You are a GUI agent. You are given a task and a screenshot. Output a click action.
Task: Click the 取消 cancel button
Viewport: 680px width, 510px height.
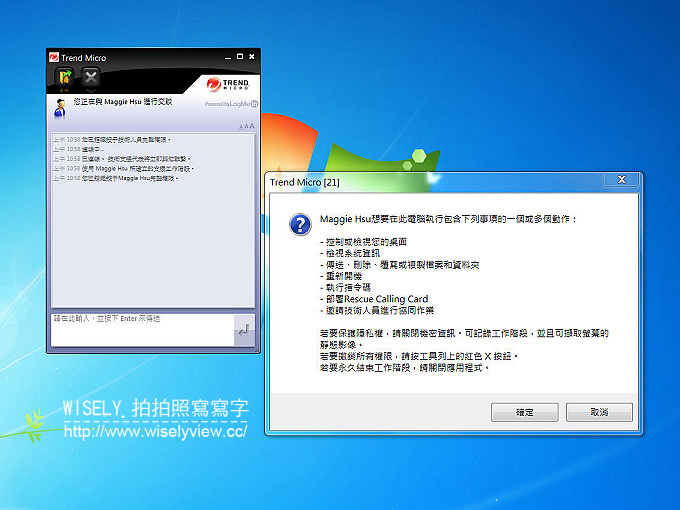[x=599, y=412]
